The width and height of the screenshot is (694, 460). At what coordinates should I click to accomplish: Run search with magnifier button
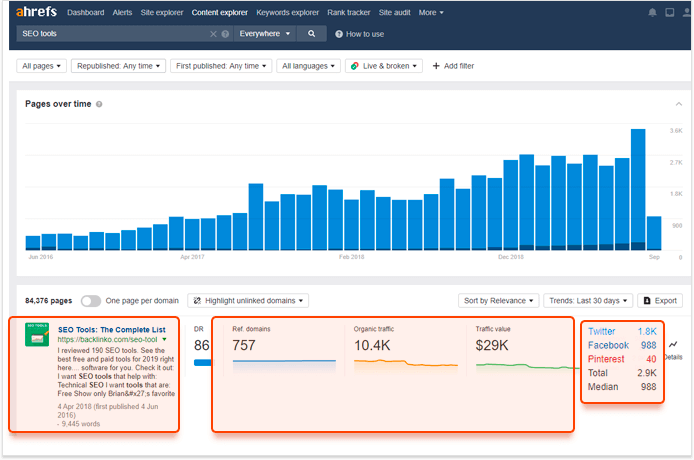click(312, 34)
